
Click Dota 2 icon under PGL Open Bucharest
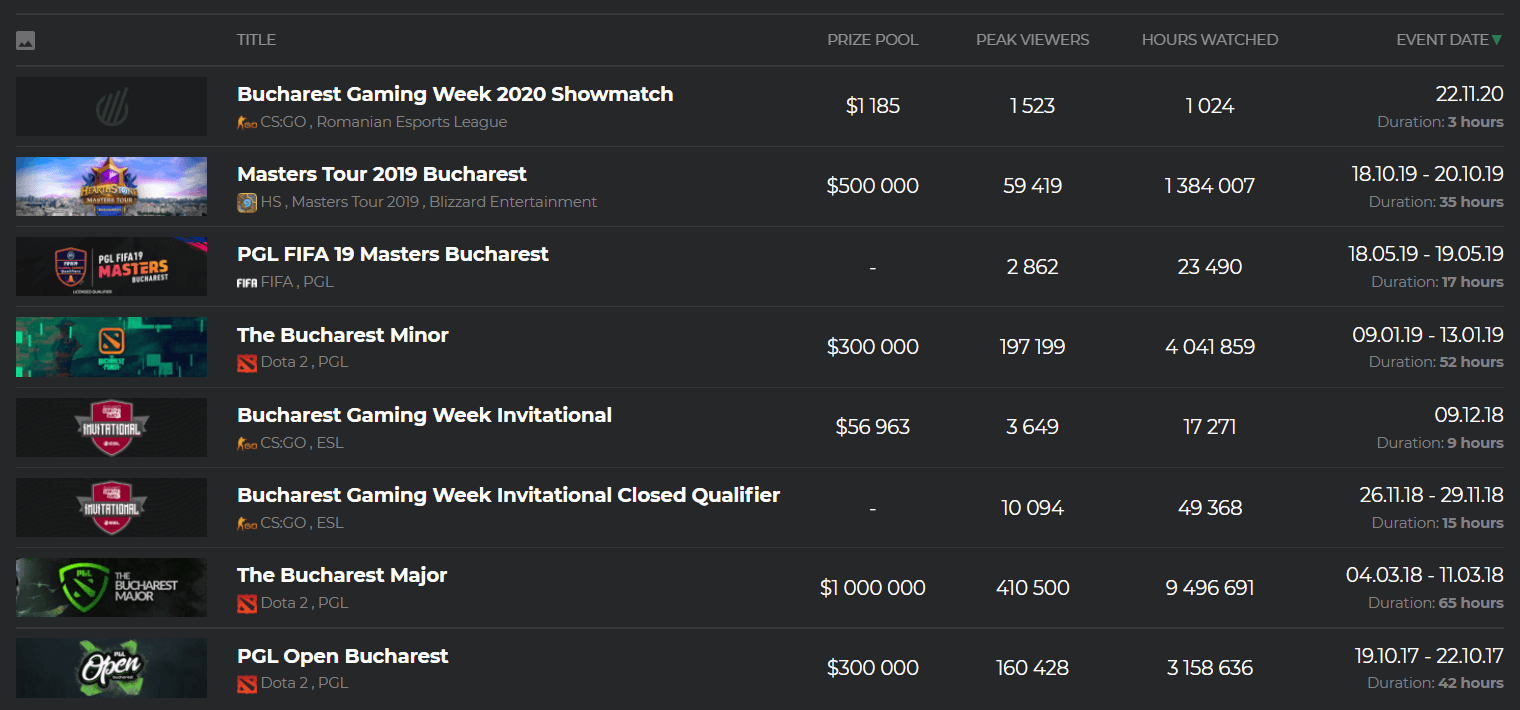coord(246,684)
